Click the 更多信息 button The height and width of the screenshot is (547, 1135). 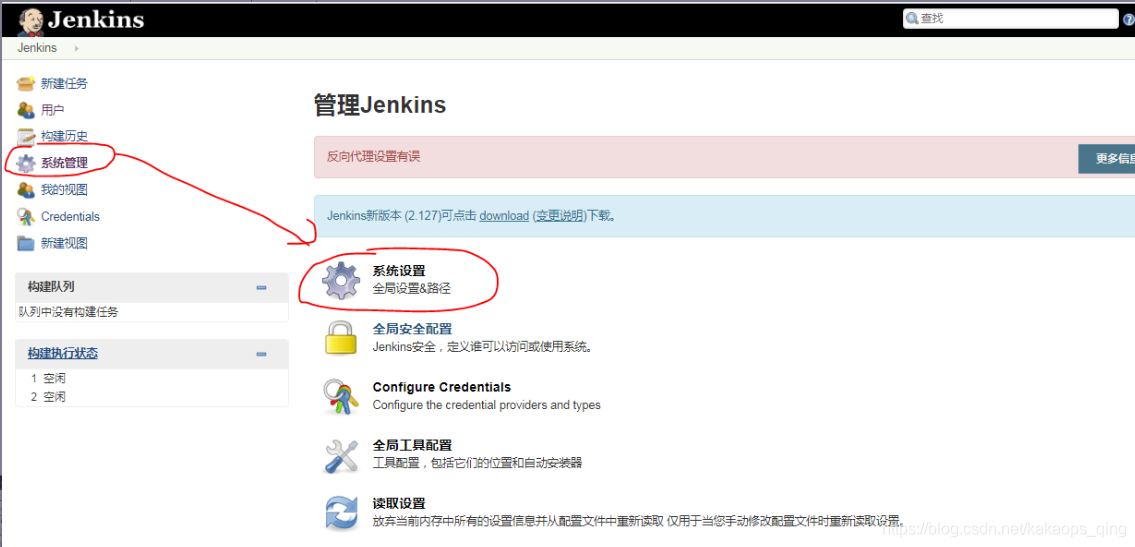[1106, 158]
